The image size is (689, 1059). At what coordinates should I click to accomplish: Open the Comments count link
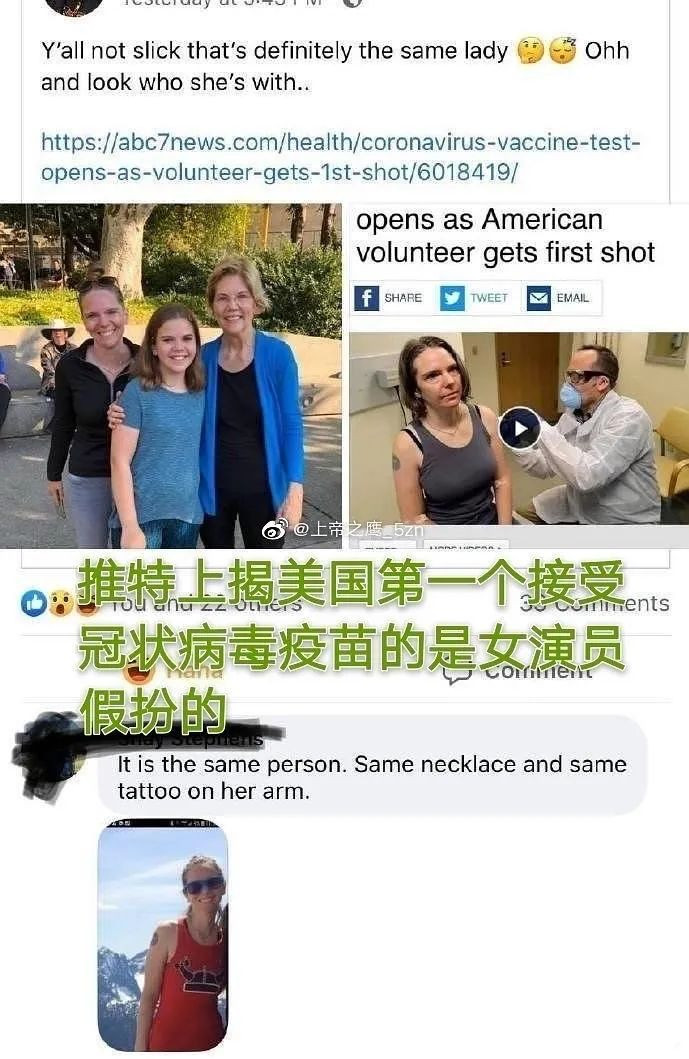click(595, 602)
